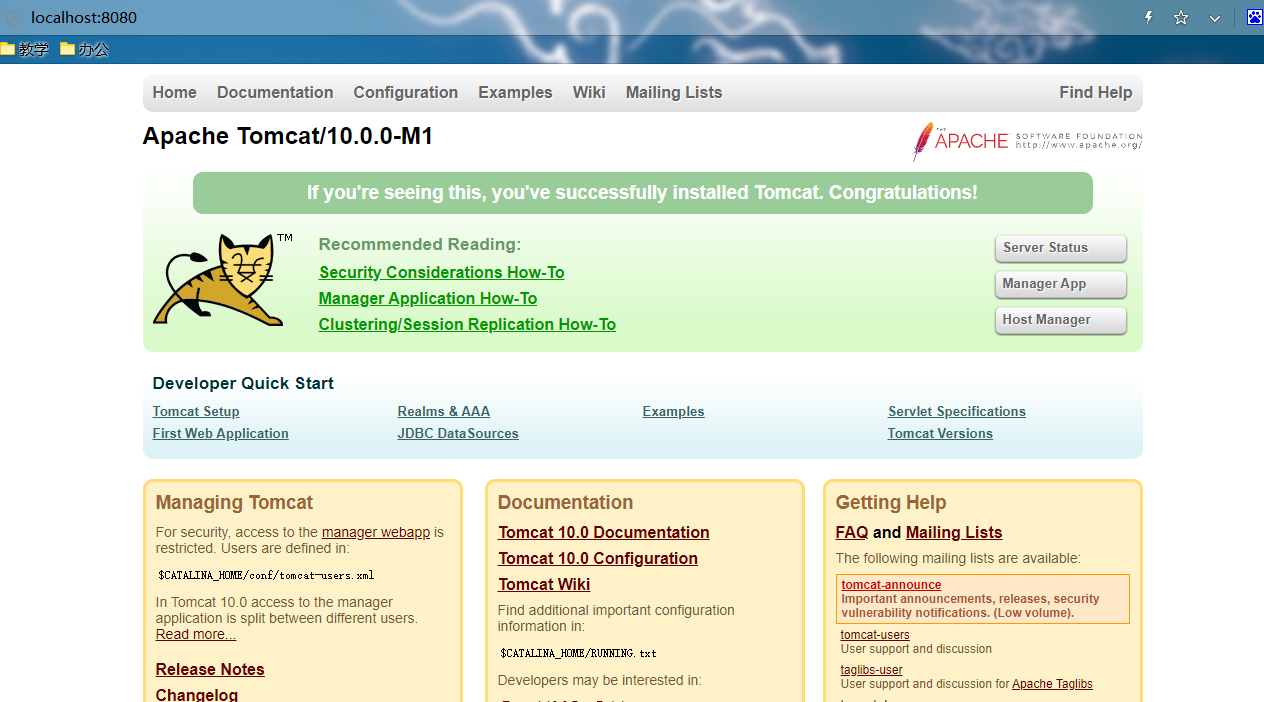This screenshot has height=702, width=1264.
Task: Open the tomcat-announce mailing list link
Action: (891, 585)
